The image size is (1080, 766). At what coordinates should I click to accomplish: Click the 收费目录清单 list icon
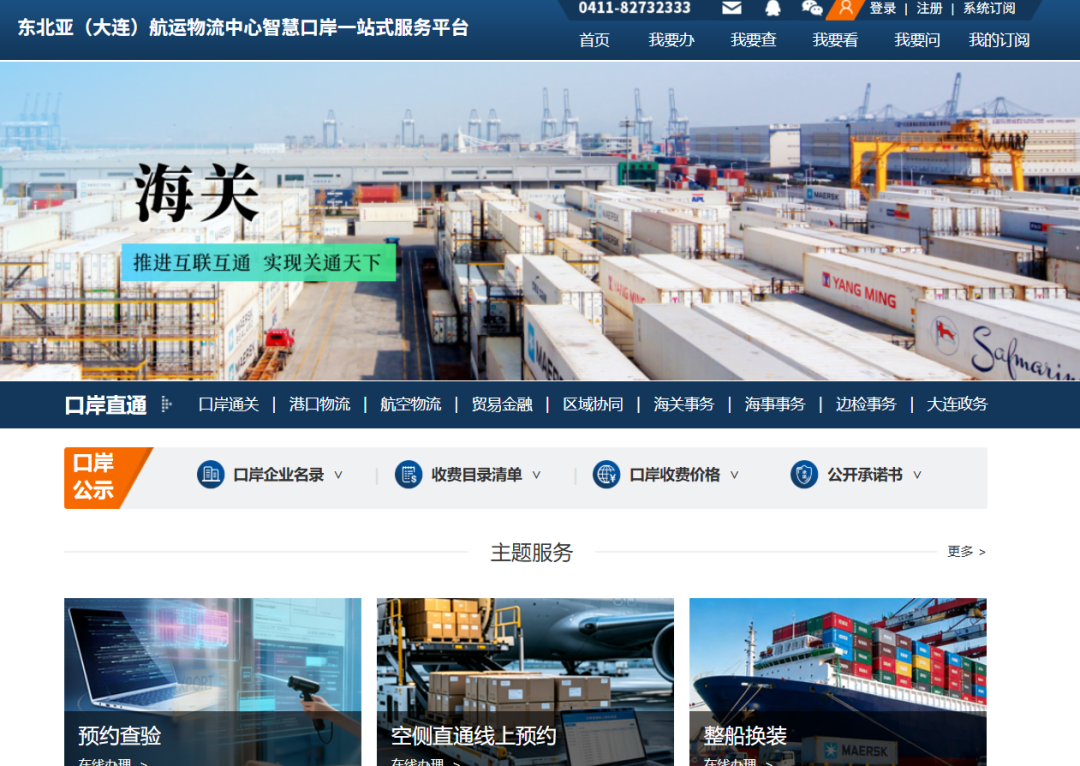[x=408, y=475]
